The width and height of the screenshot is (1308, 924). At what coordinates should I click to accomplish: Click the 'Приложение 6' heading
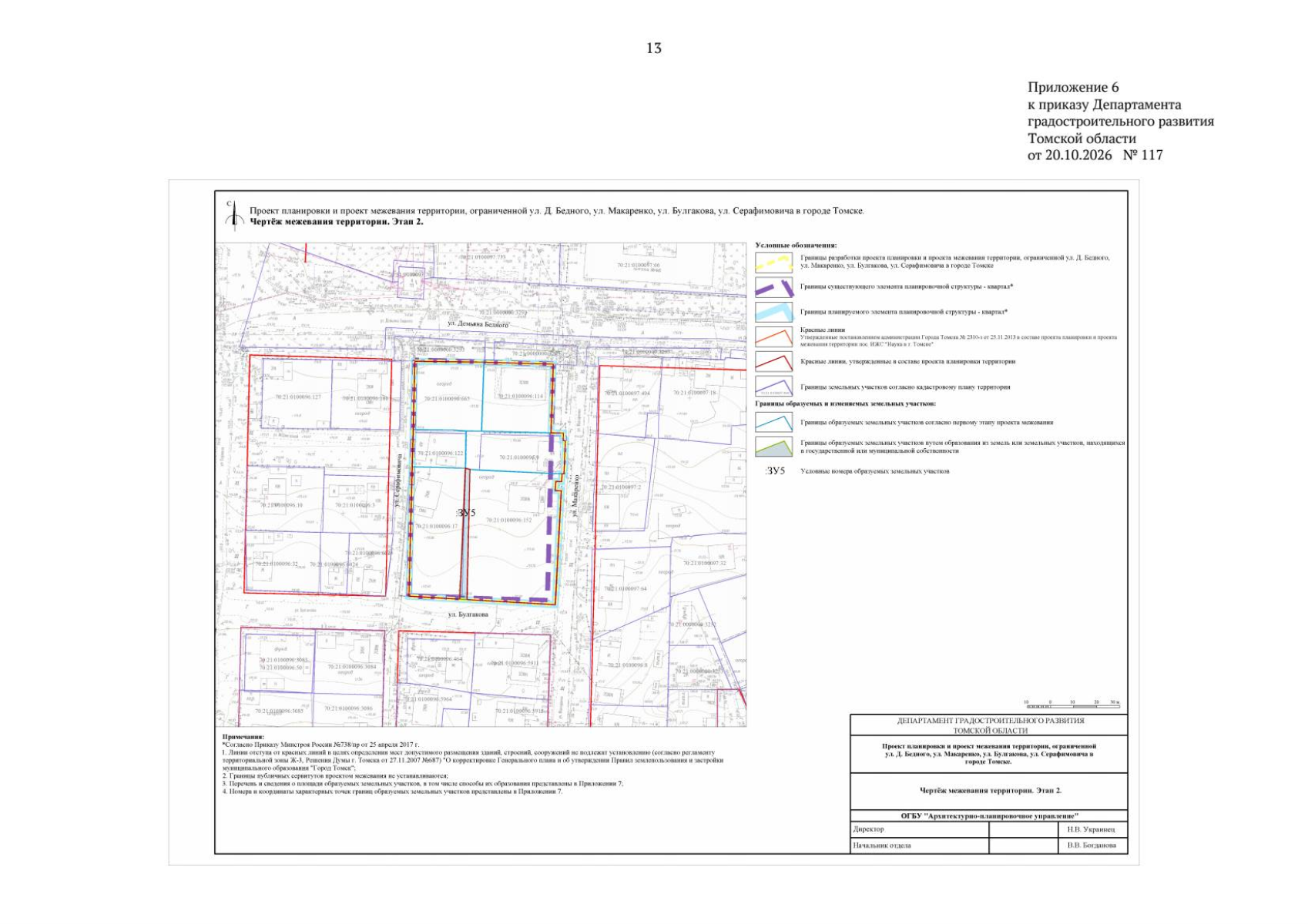pyautogui.click(x=1073, y=87)
